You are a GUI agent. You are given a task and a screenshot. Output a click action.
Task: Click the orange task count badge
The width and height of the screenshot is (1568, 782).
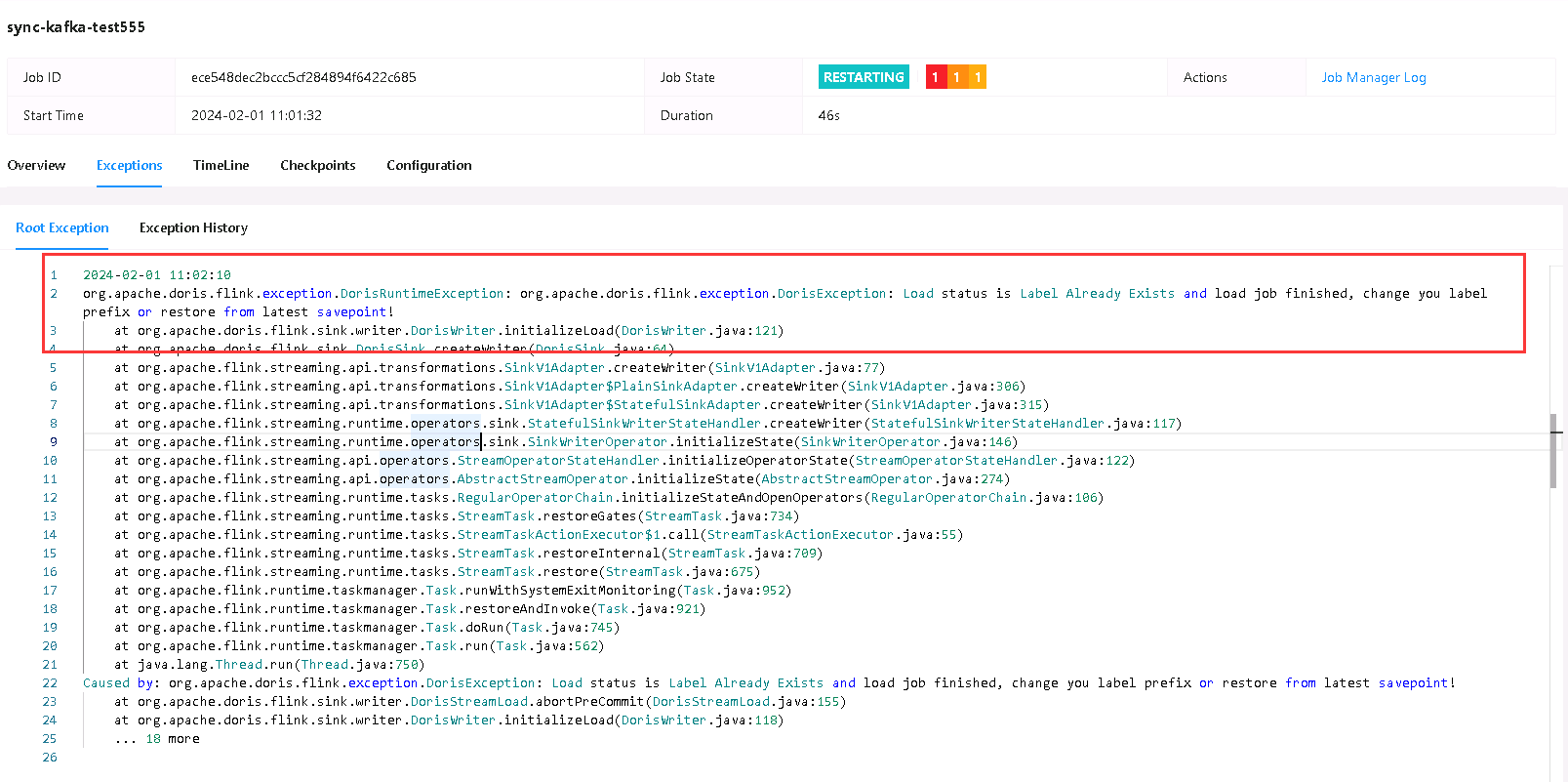(x=956, y=77)
